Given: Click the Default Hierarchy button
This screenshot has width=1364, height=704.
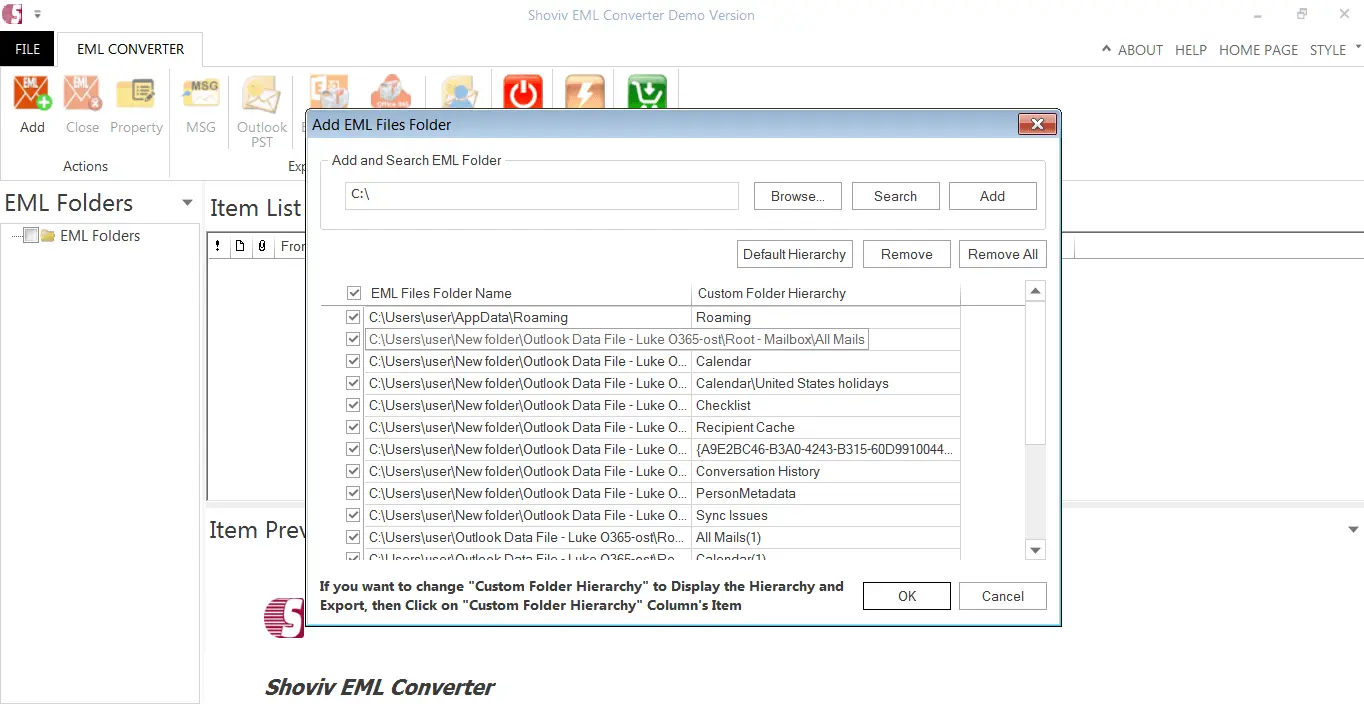Looking at the screenshot, I should (x=795, y=254).
